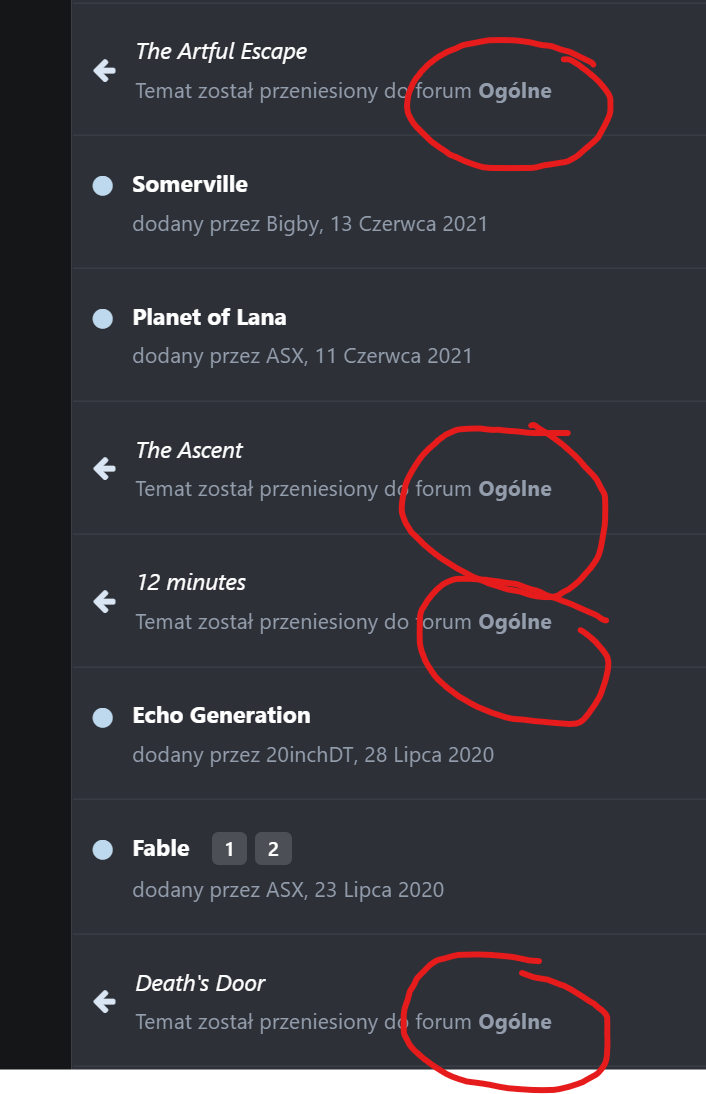Open the Death's Door topic
The width and height of the screenshot is (706, 1094).
pos(200,983)
